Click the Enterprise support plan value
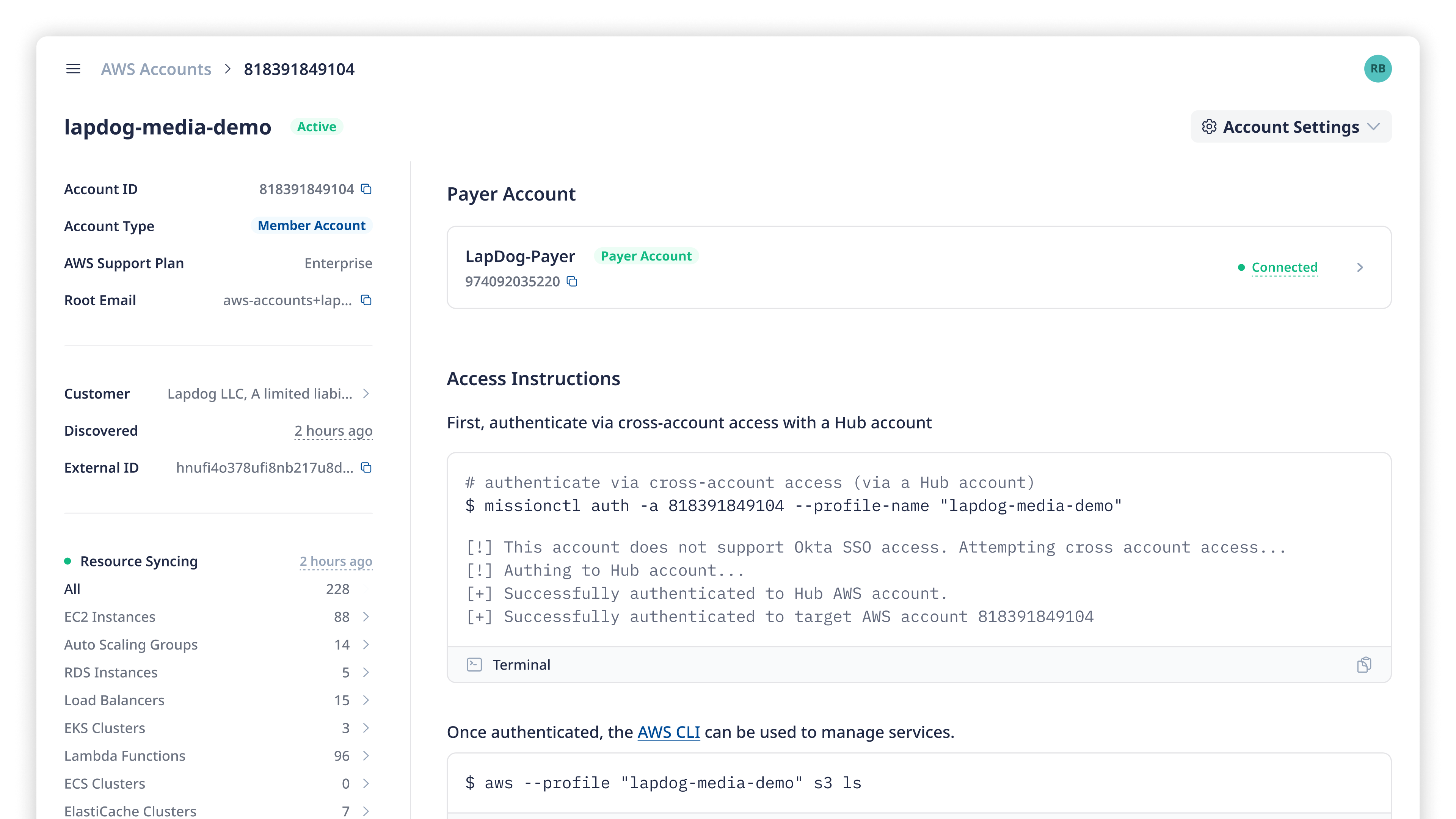This screenshot has width=1456, height=819. (x=338, y=264)
